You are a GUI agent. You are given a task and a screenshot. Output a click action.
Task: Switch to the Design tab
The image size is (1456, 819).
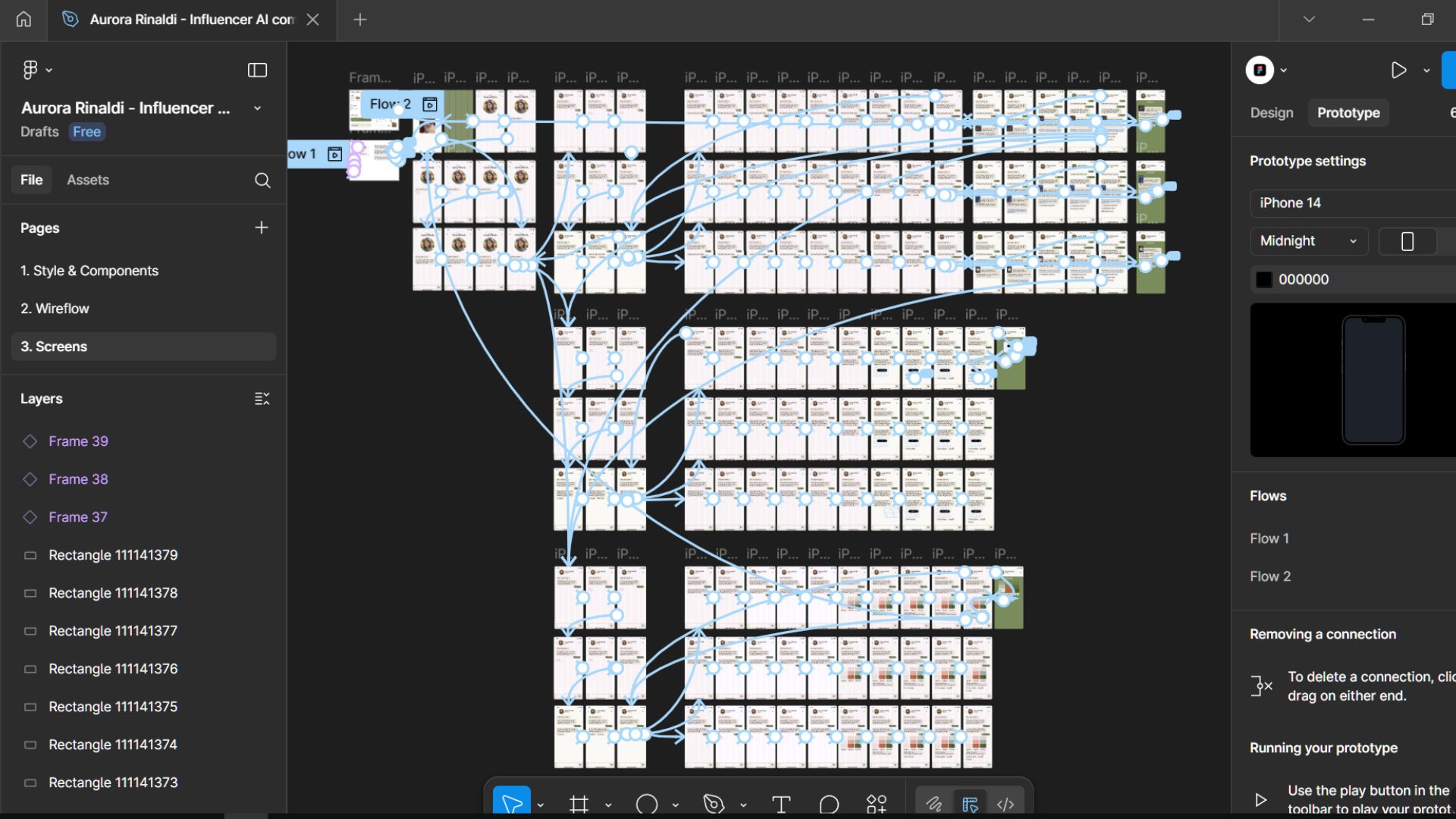(x=1272, y=112)
